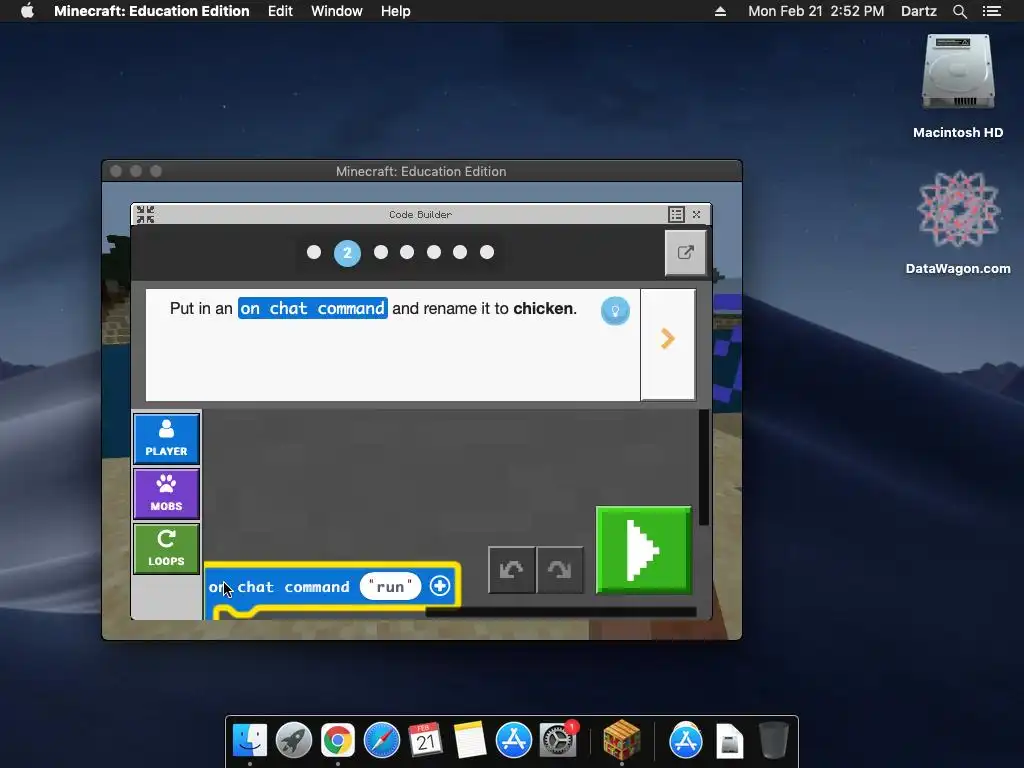Open Minecraft bookshelf icon in Dock

(622, 740)
